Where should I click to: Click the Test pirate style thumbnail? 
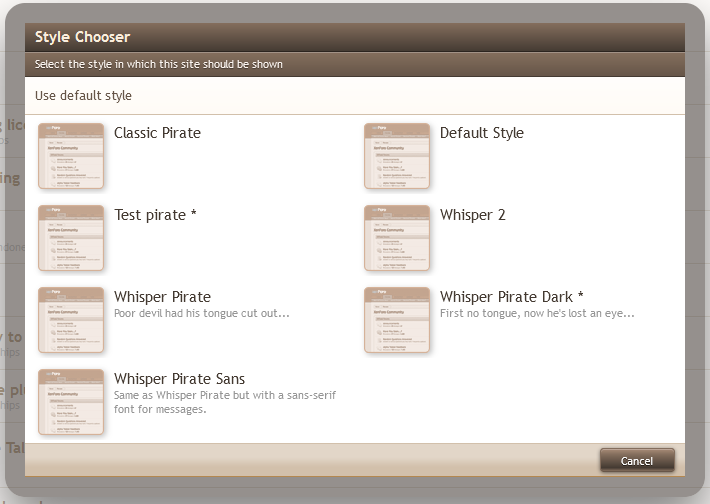pyautogui.click(x=71, y=238)
